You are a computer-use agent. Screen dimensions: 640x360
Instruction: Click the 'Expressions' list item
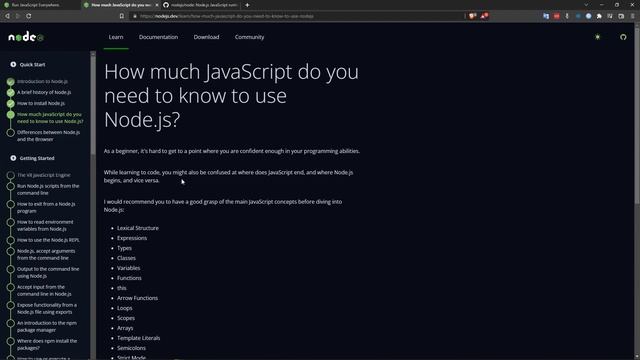point(132,238)
